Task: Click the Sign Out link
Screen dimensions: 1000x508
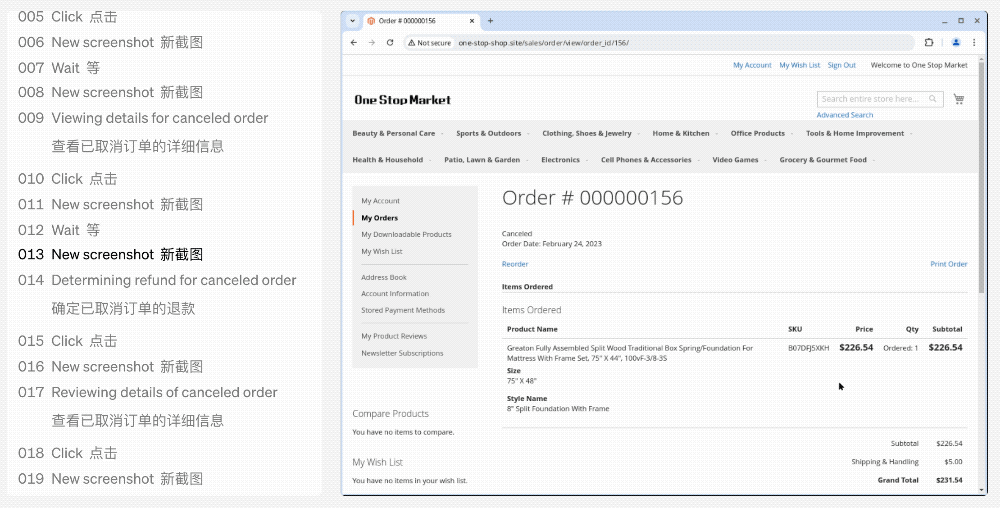Action: pos(841,65)
